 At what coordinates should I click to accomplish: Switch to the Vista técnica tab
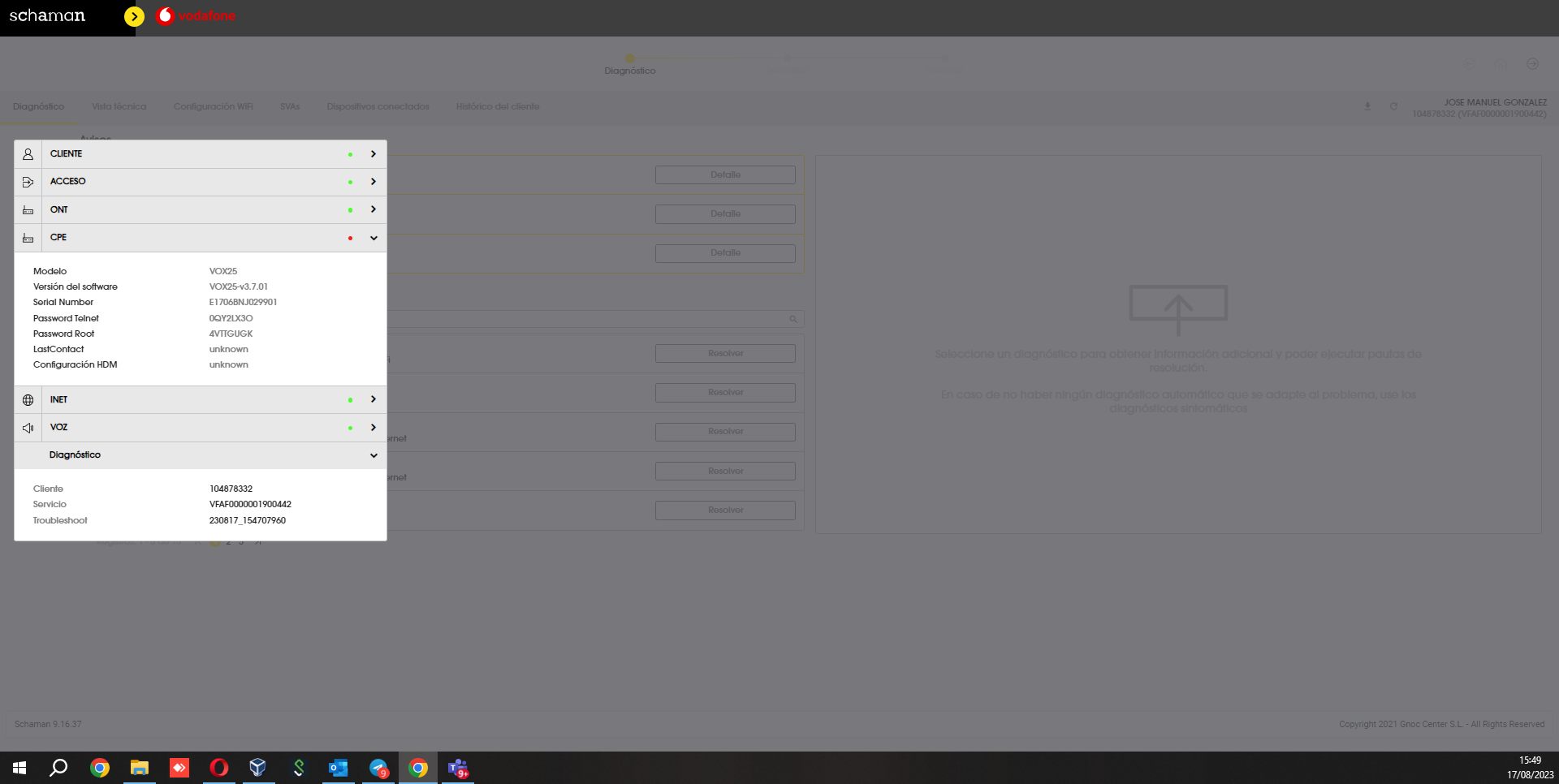pos(119,106)
